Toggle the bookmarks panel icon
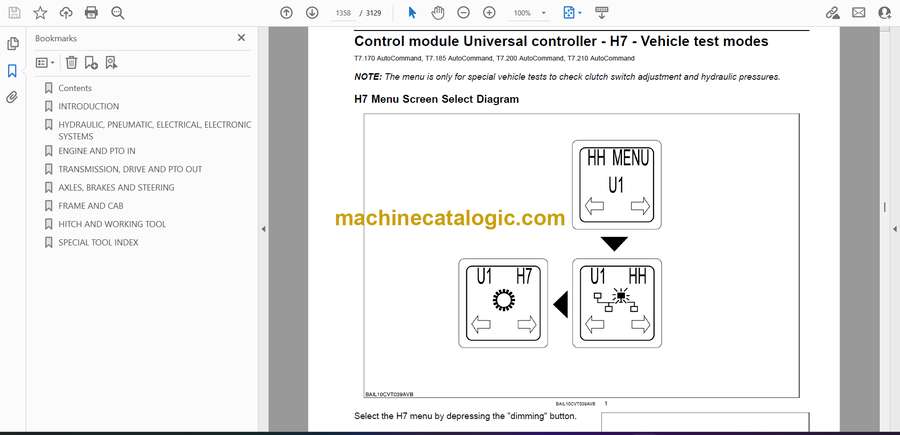 [12, 71]
